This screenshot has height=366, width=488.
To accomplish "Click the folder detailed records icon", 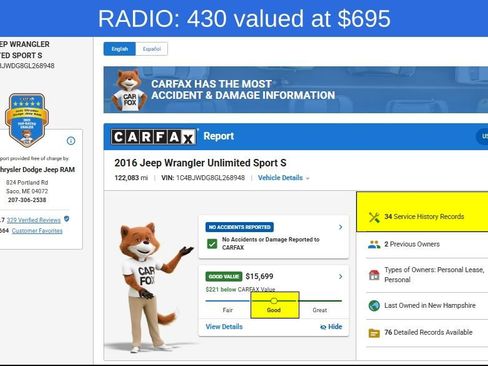I will pos(374,333).
